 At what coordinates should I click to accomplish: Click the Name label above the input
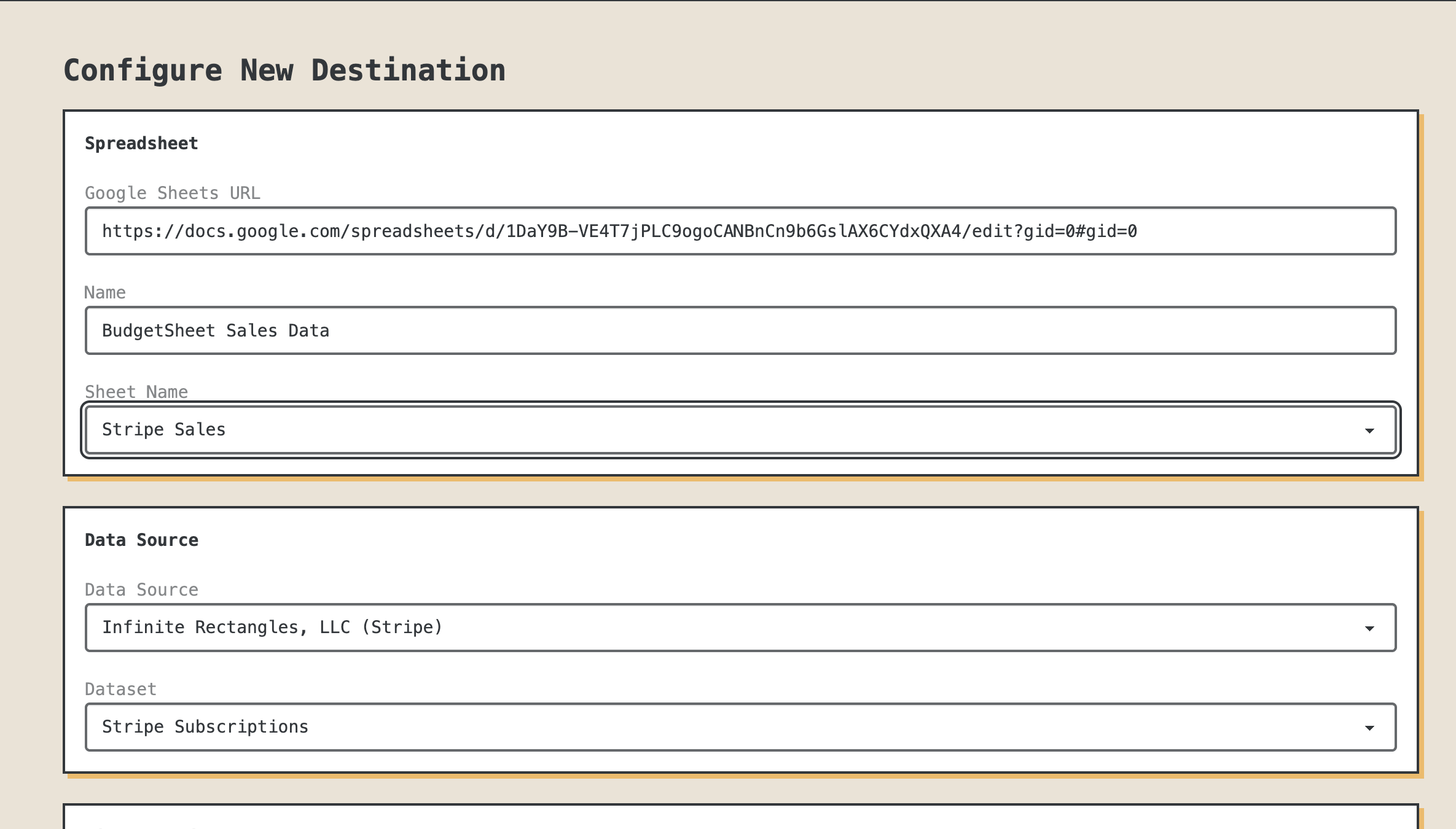coord(104,292)
